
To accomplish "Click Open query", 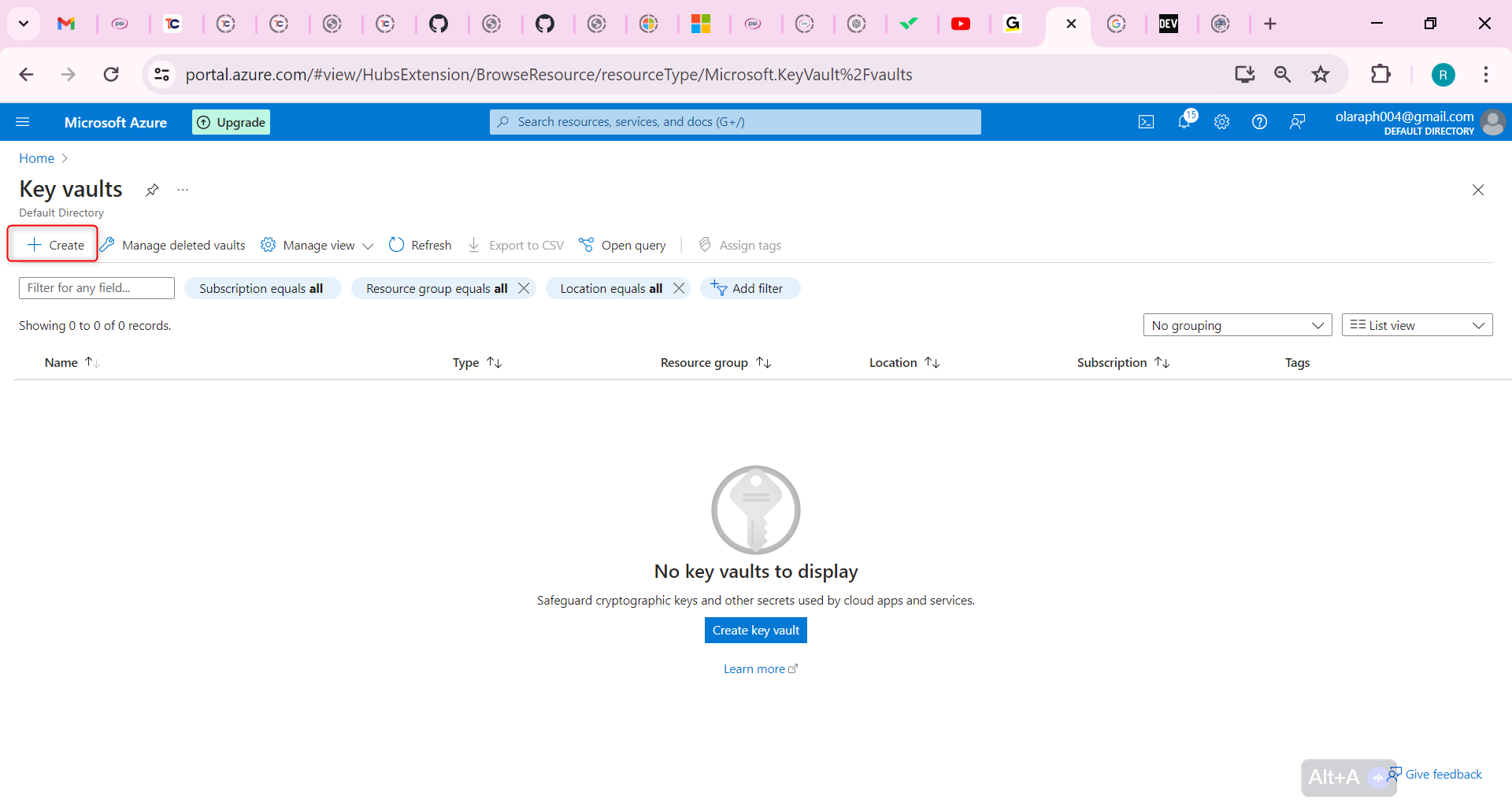I will 622,245.
